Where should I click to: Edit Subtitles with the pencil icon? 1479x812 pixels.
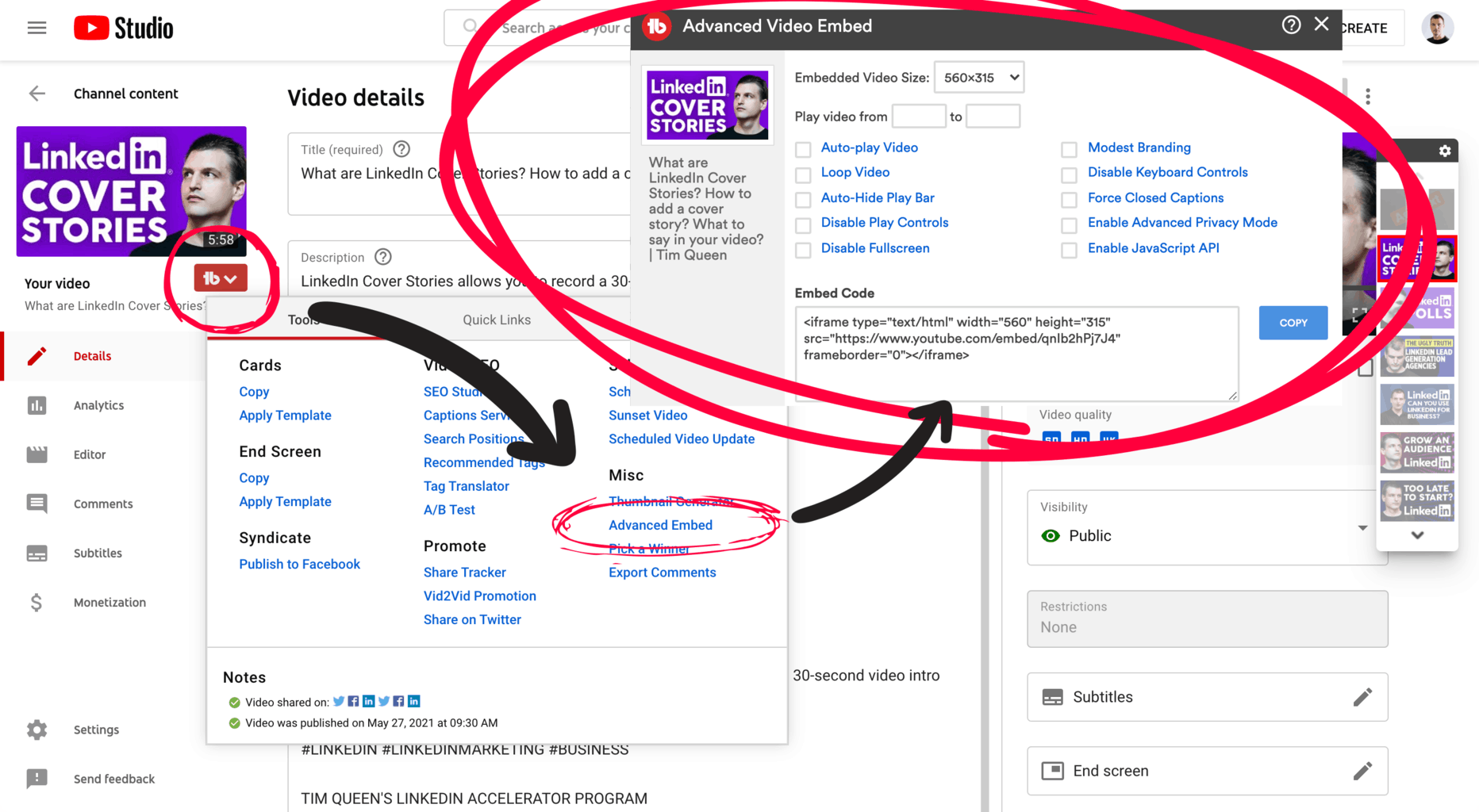(x=1362, y=697)
